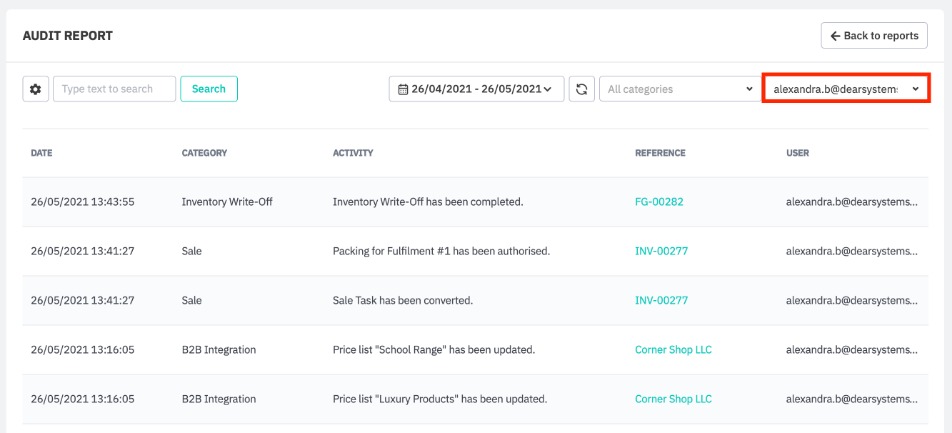
Task: Click the Back to reports button
Action: click(874, 36)
